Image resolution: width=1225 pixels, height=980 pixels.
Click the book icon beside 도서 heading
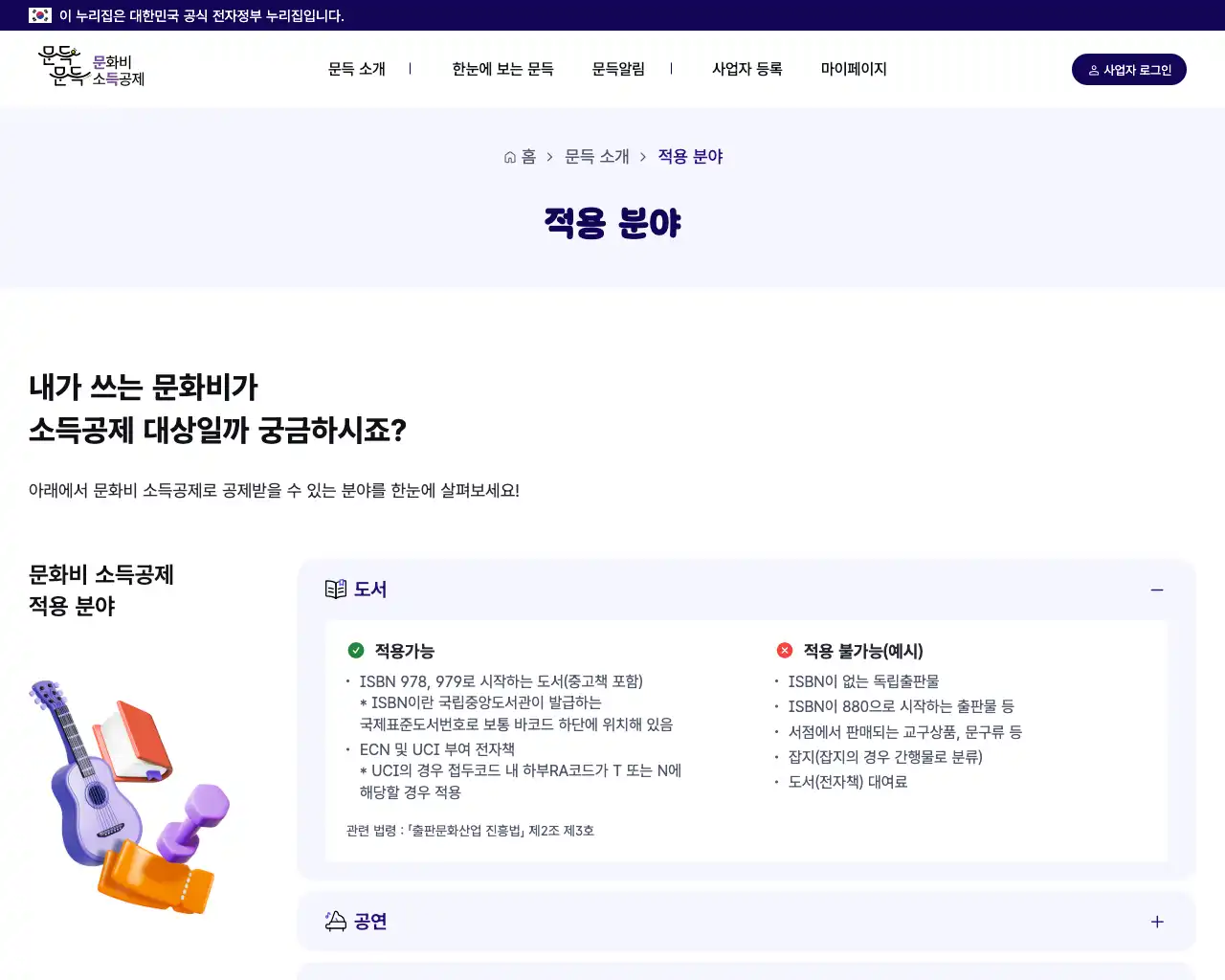(336, 589)
